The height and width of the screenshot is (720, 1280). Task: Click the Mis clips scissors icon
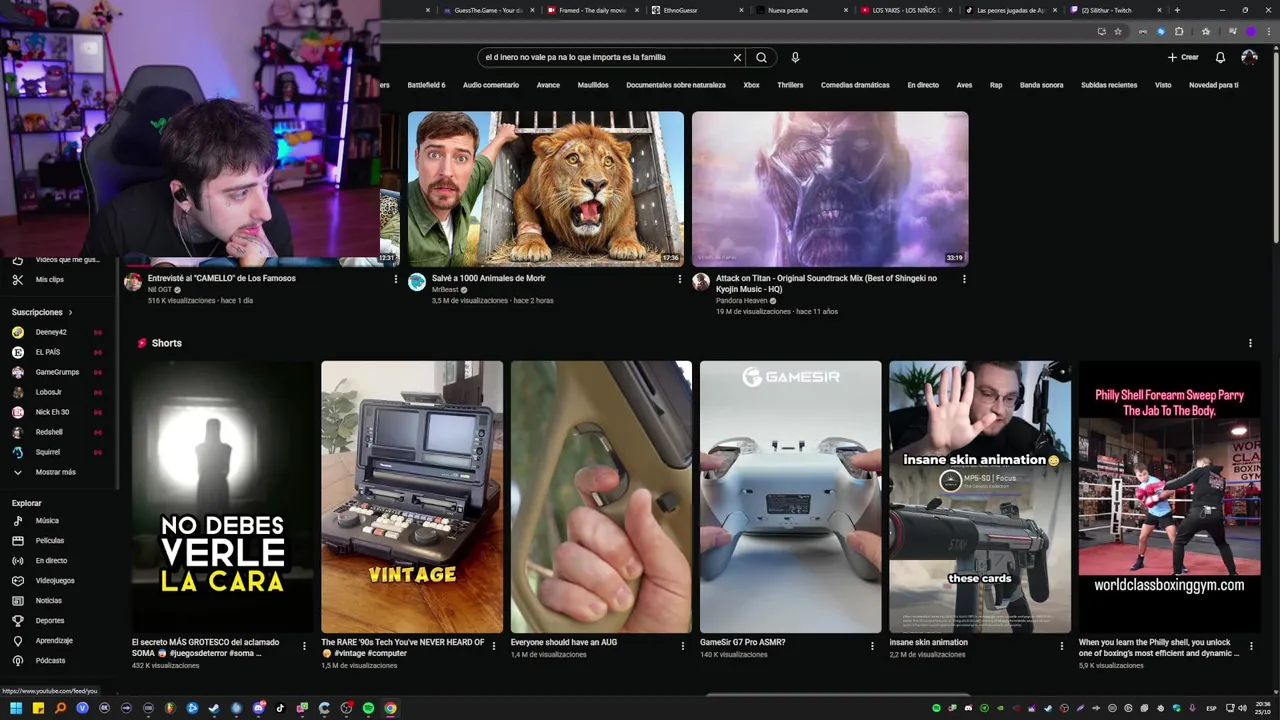tap(17, 280)
